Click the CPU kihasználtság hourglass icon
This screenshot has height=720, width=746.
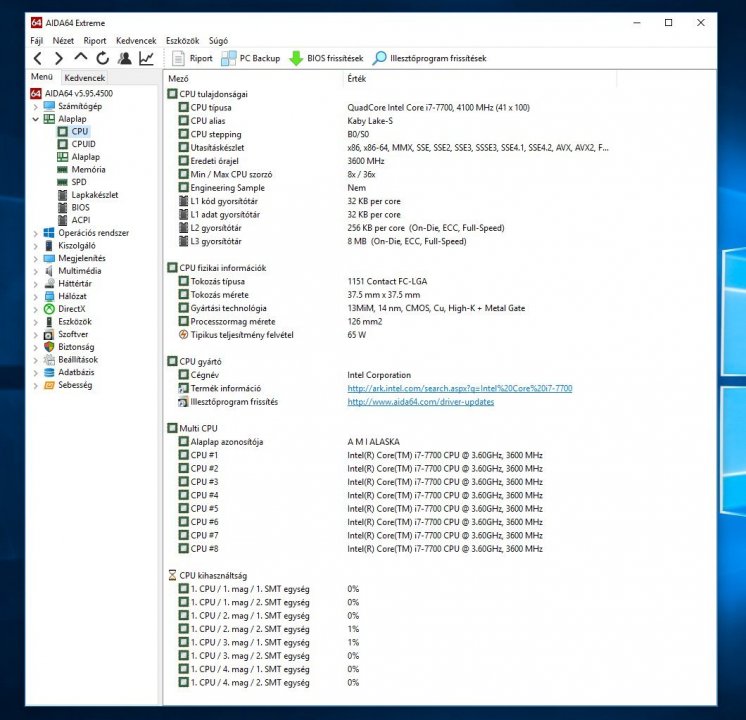(x=172, y=575)
